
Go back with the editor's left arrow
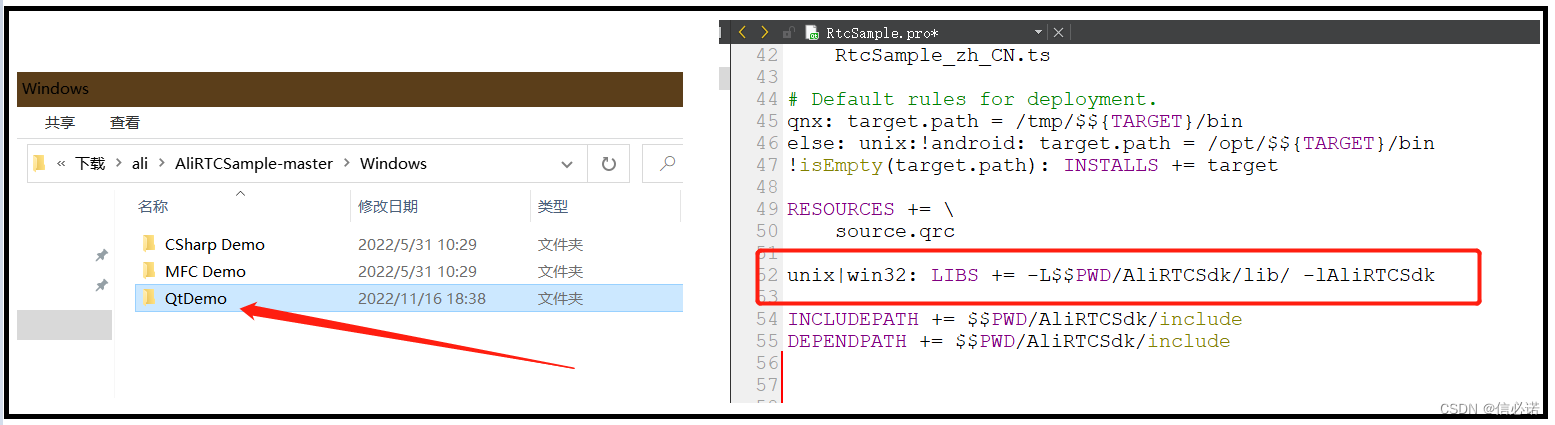click(742, 32)
